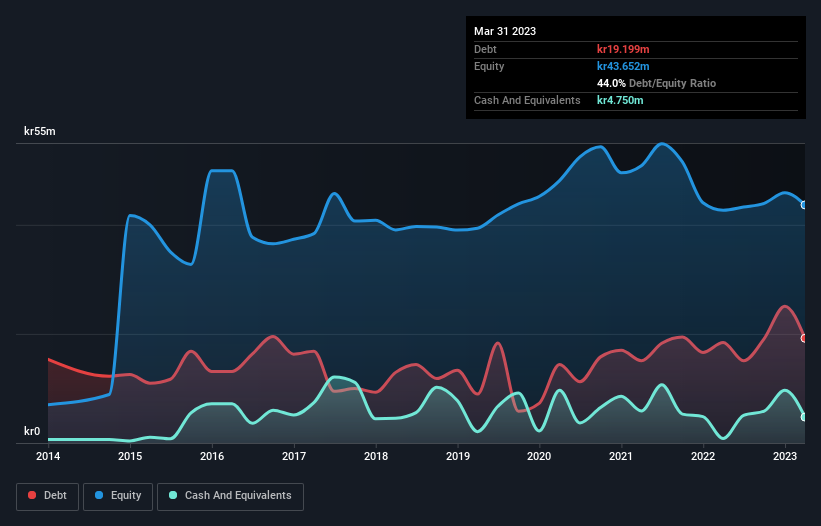Select the 2022 x-axis label
Image resolution: width=821 pixels, height=526 pixels.
[703, 456]
